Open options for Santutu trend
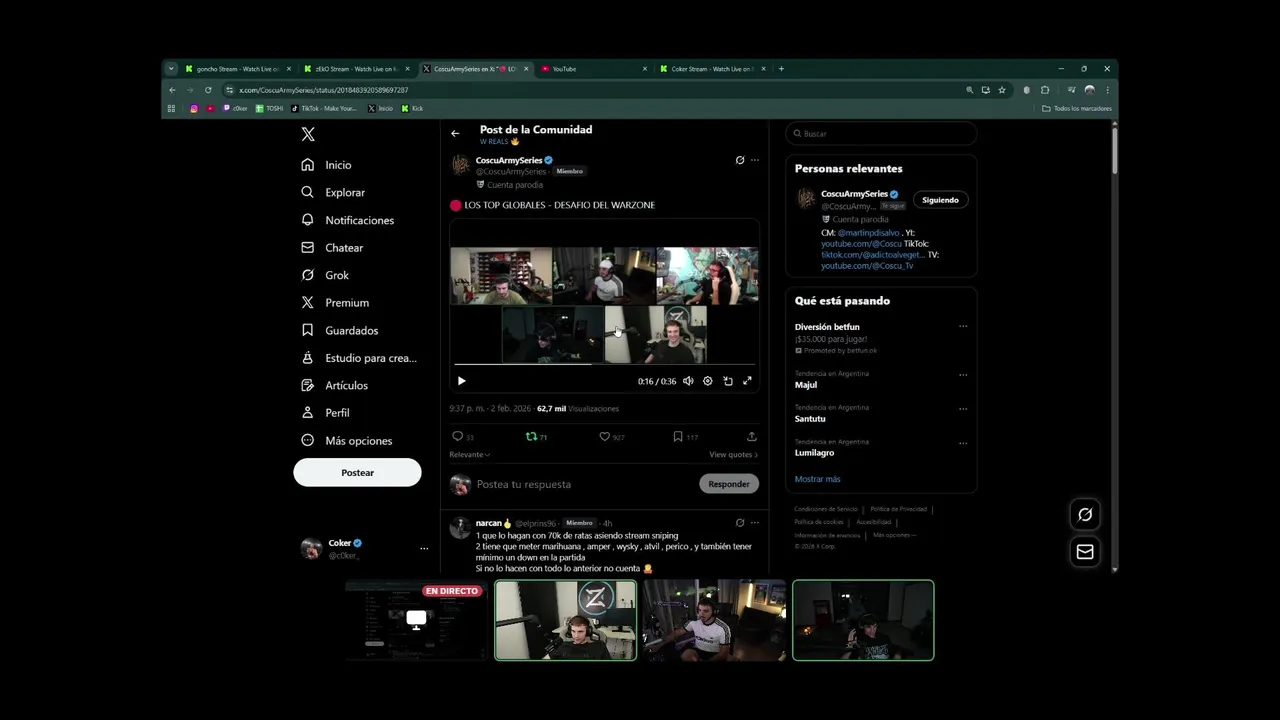The width and height of the screenshot is (1280, 720). [963, 409]
